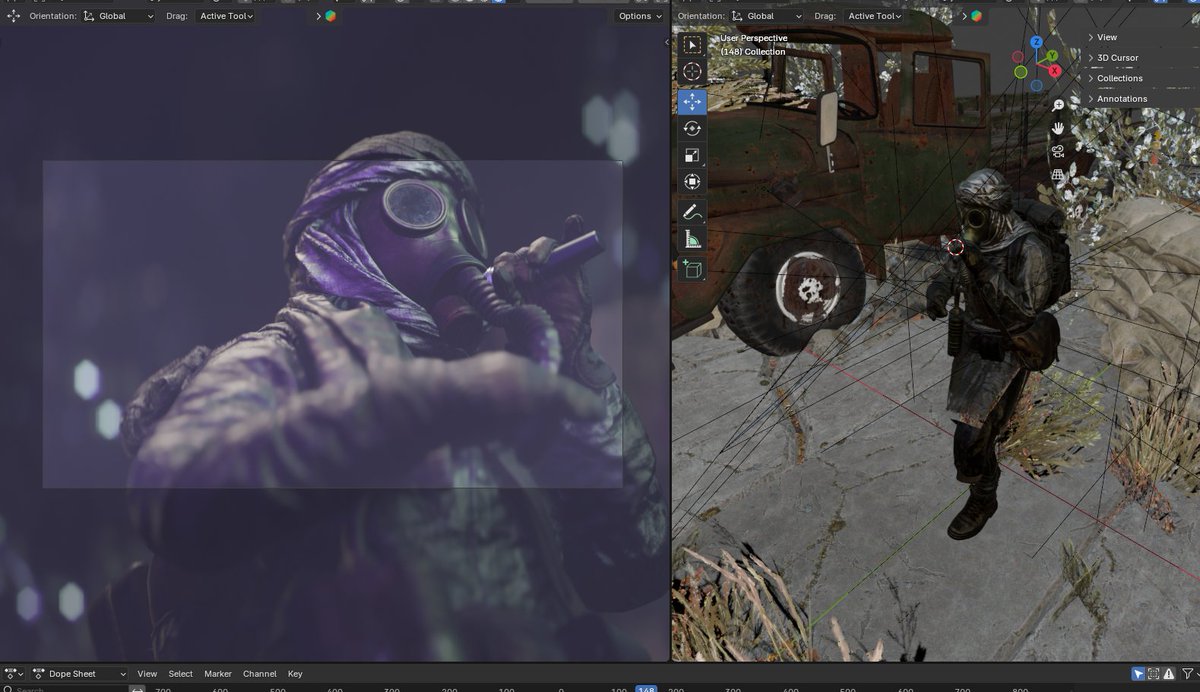The image size is (1200, 692).
Task: Expand the View sidebar panel
Action: pos(1106,37)
